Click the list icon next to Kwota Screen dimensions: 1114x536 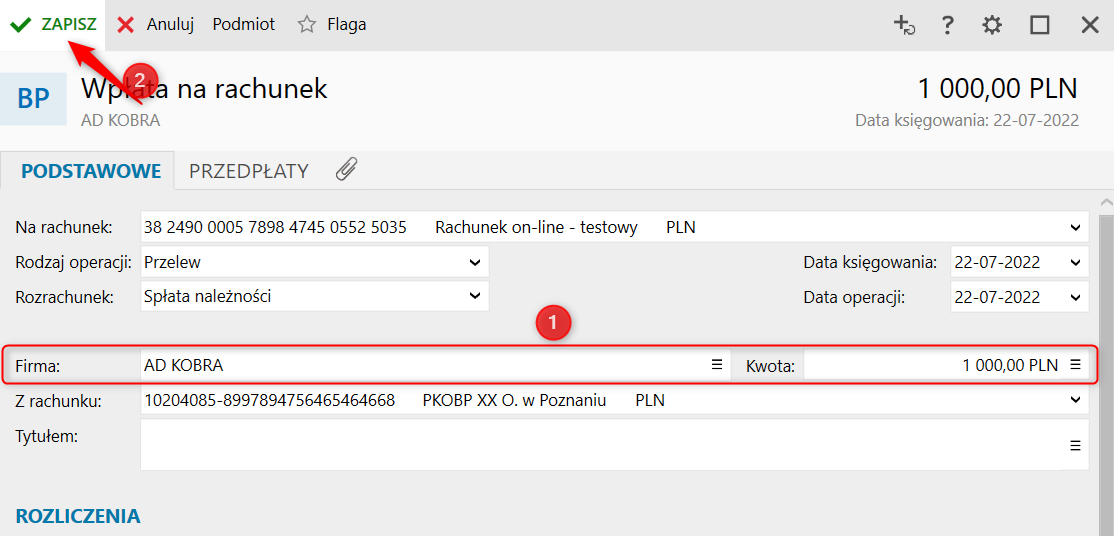tap(1075, 365)
